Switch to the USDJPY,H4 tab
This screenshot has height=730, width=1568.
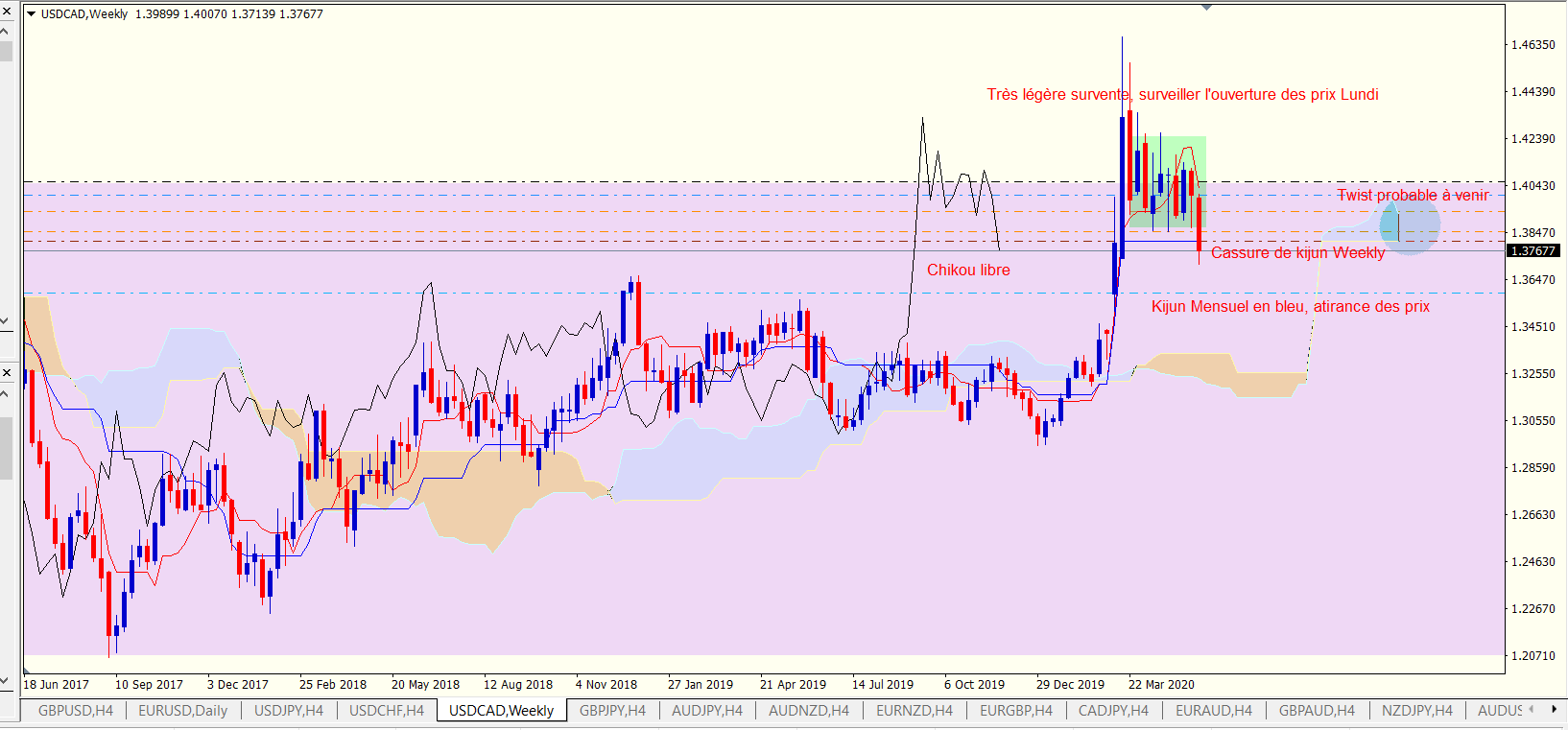(x=288, y=711)
